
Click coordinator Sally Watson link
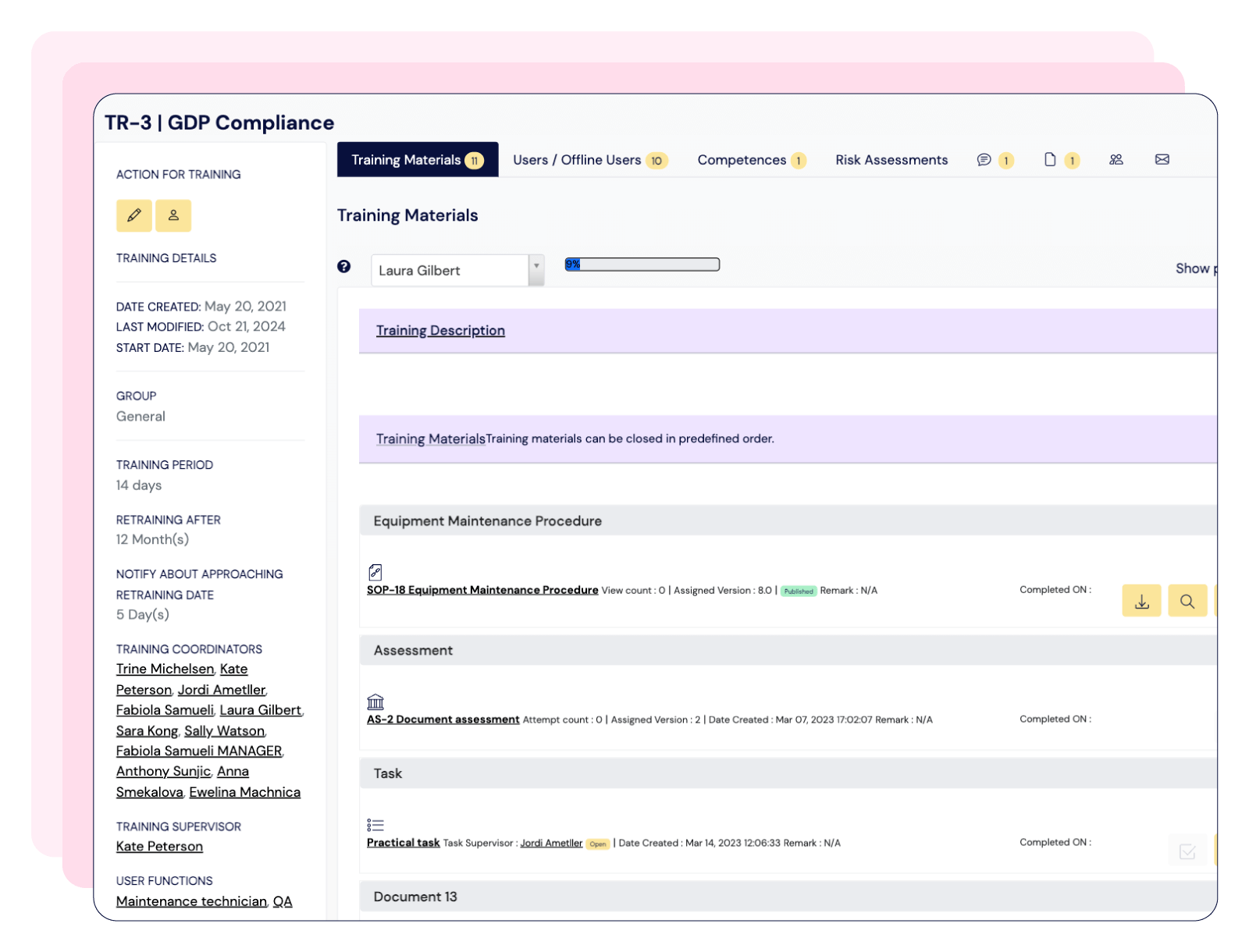224,731
